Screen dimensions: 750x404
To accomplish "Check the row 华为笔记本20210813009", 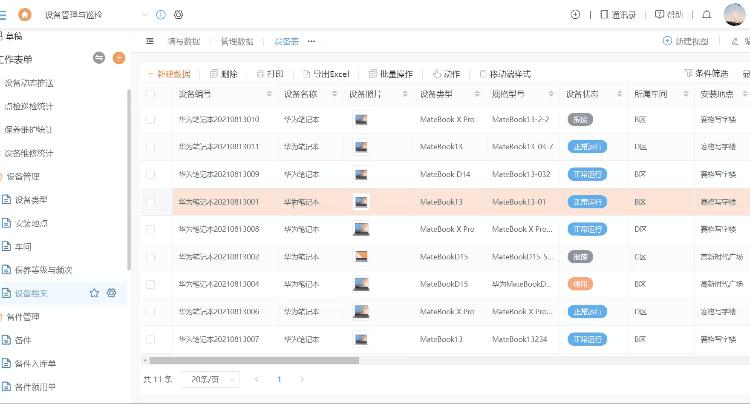I will coord(151,175).
